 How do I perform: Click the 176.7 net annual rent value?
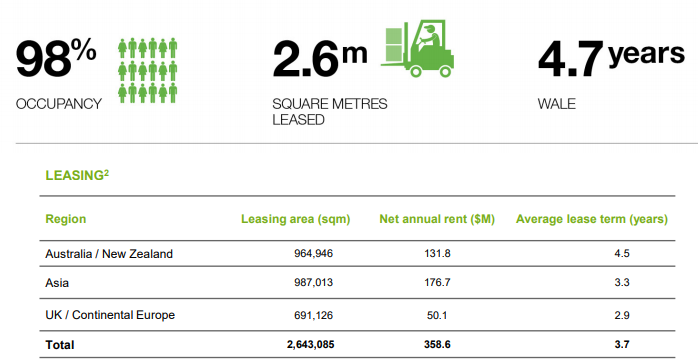coord(437,283)
